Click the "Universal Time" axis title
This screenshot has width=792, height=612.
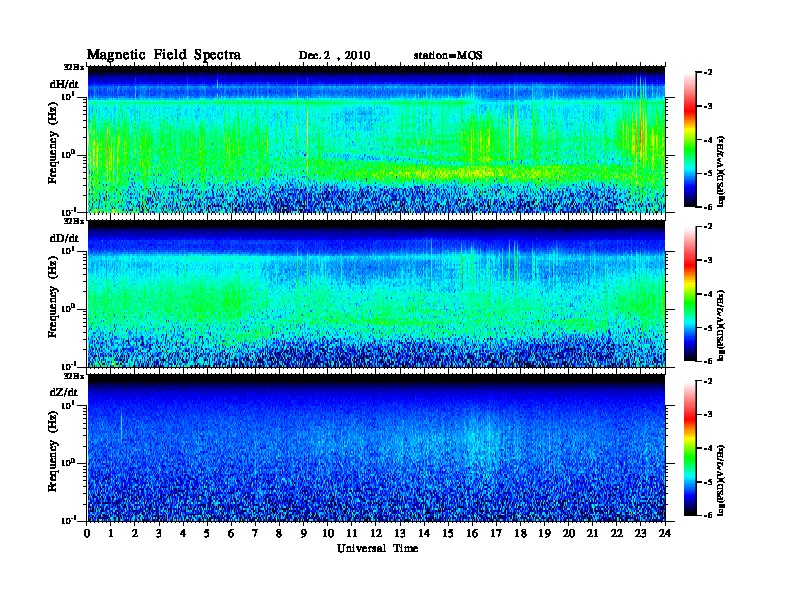pyautogui.click(x=377, y=549)
